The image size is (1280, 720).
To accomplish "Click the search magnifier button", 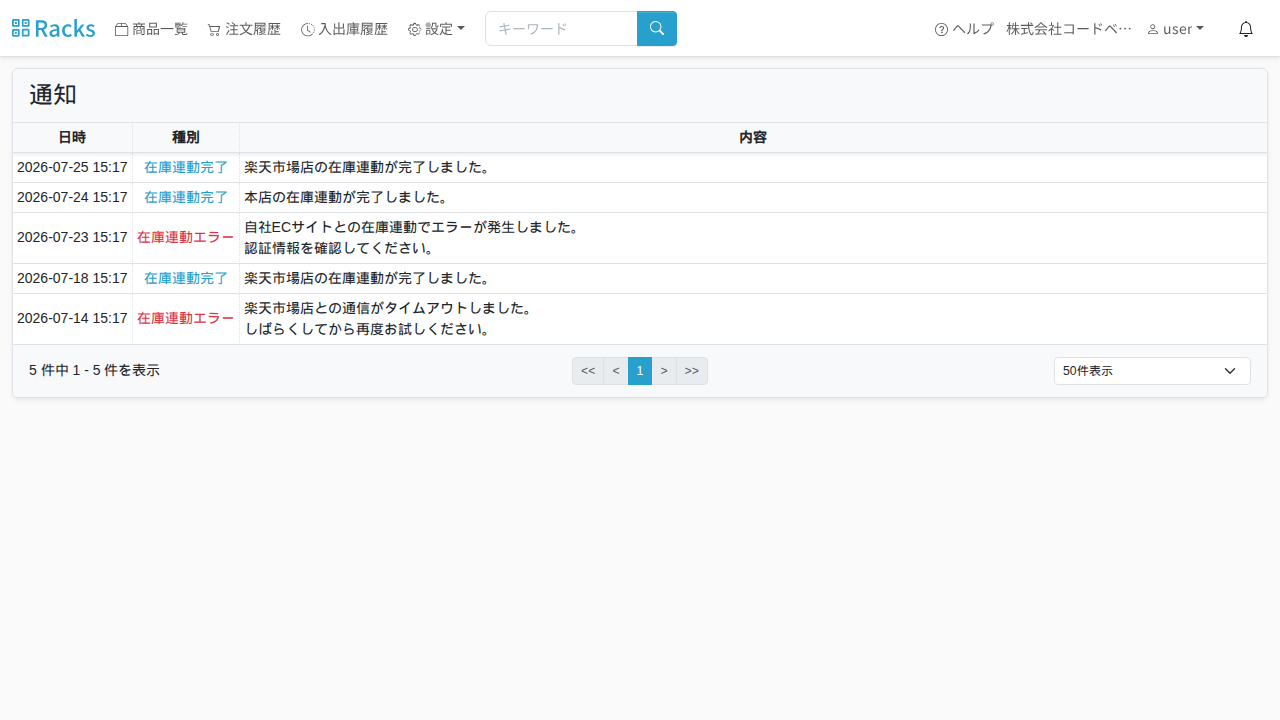I will pyautogui.click(x=657, y=28).
